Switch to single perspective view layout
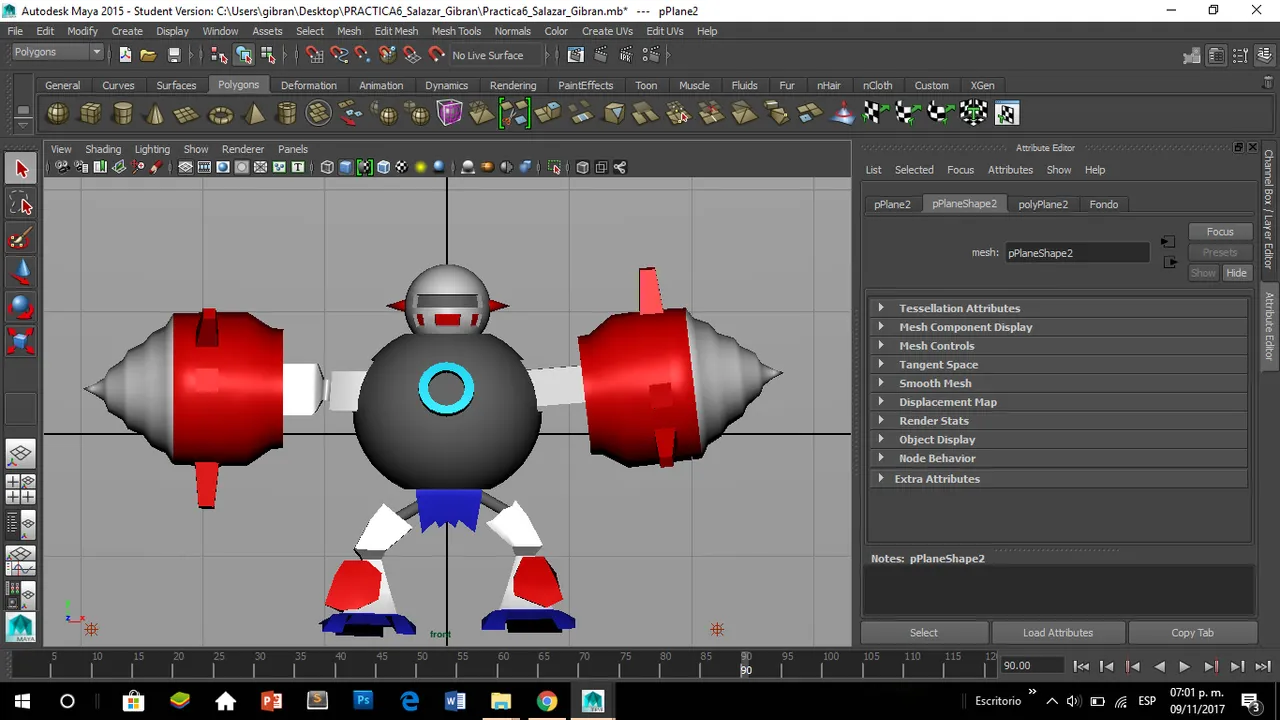The width and height of the screenshot is (1280, 720). 21,455
